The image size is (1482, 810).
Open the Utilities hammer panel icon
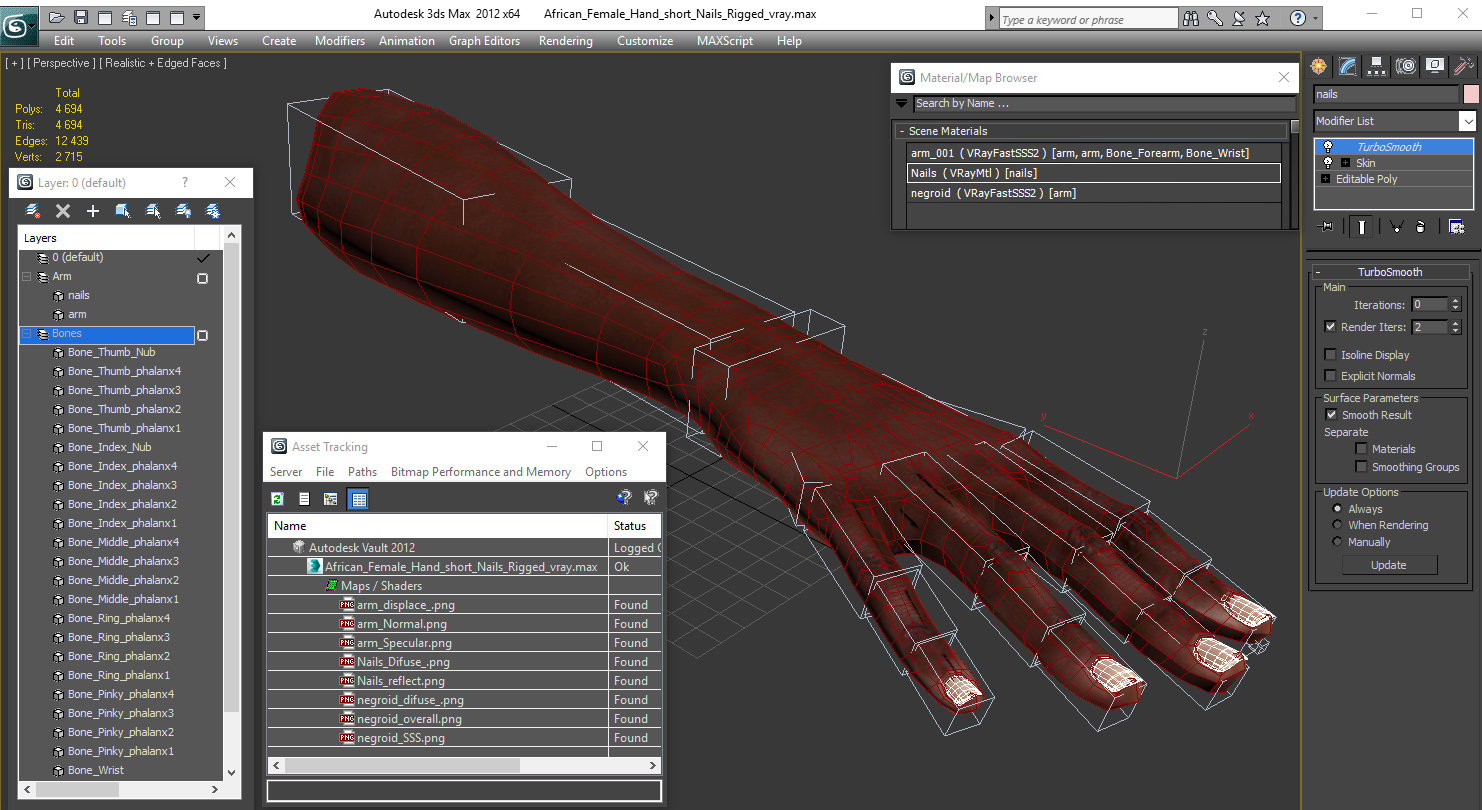[x=1464, y=66]
